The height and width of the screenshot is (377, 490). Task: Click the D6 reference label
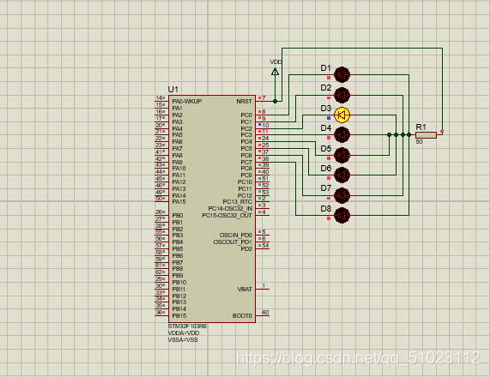click(326, 168)
